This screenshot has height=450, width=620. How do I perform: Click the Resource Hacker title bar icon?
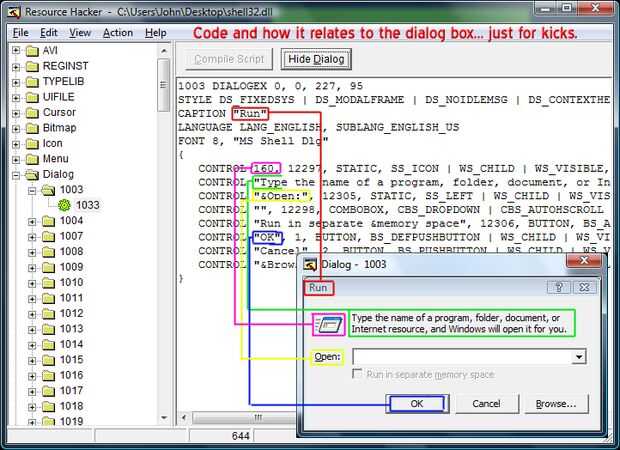14,12
